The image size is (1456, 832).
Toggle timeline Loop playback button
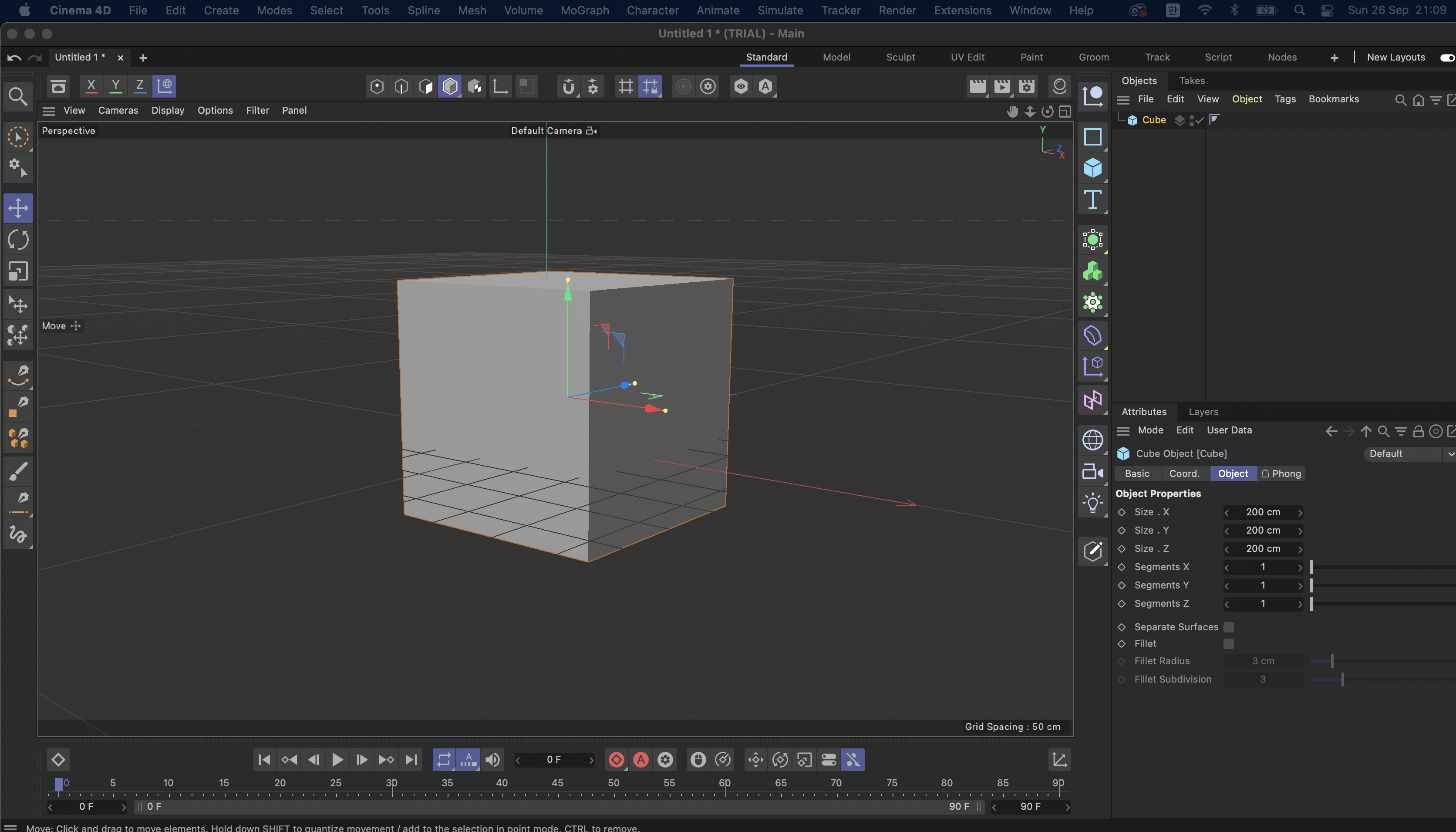coord(444,759)
